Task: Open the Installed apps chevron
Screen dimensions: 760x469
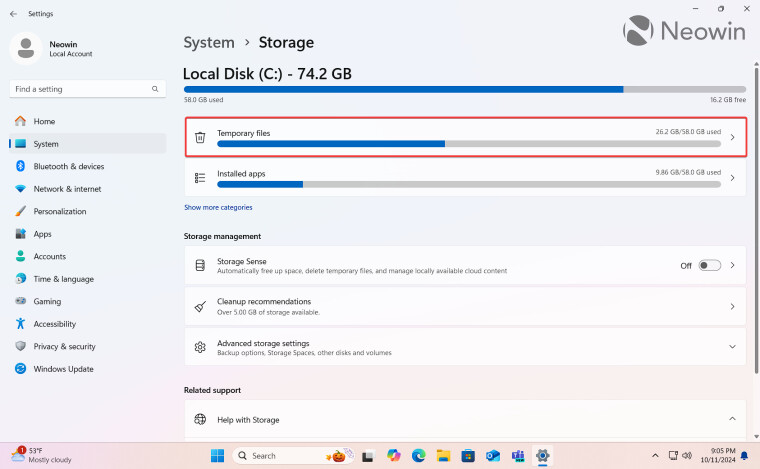Action: click(x=732, y=178)
